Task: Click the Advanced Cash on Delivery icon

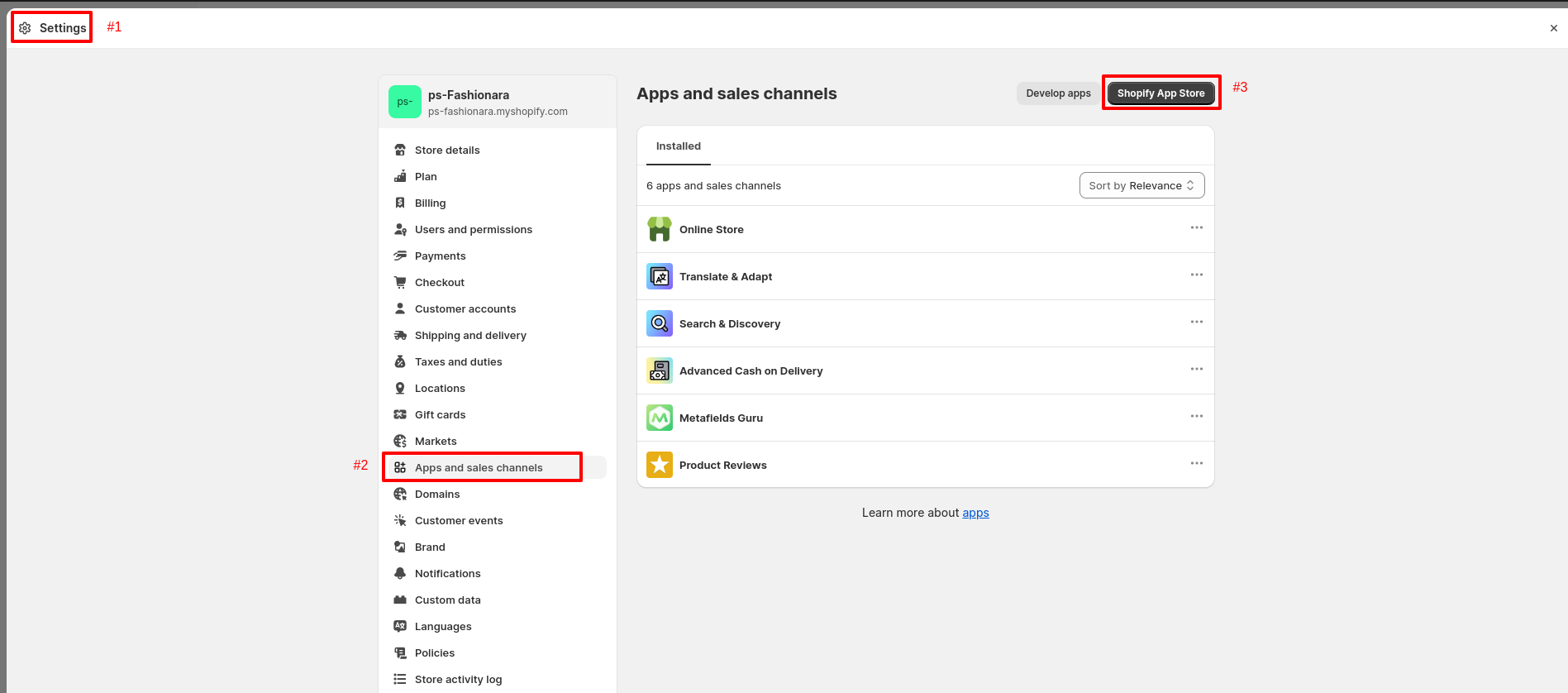Action: pyautogui.click(x=660, y=370)
